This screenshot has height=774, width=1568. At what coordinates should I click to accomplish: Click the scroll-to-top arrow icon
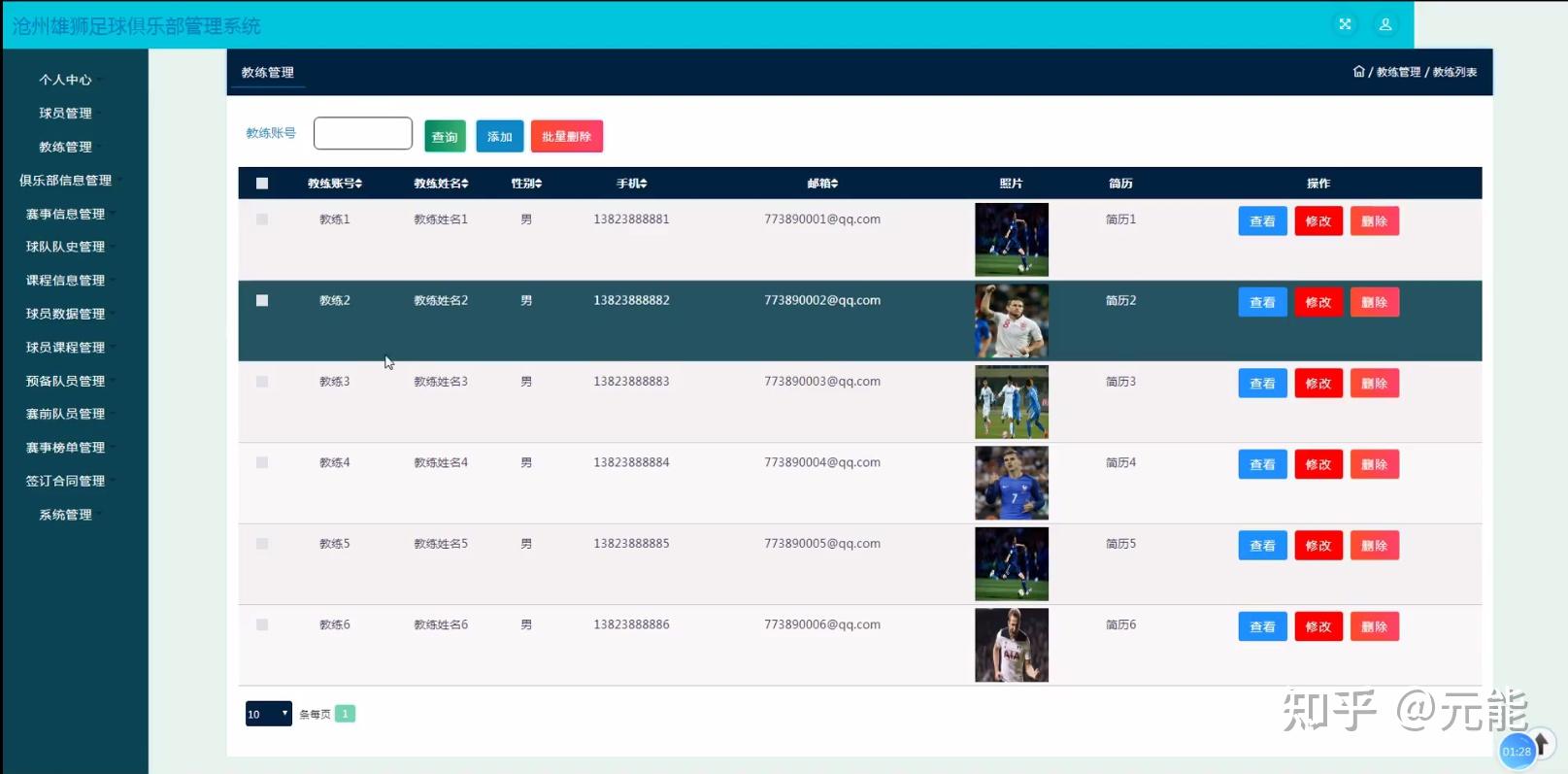[1540, 745]
